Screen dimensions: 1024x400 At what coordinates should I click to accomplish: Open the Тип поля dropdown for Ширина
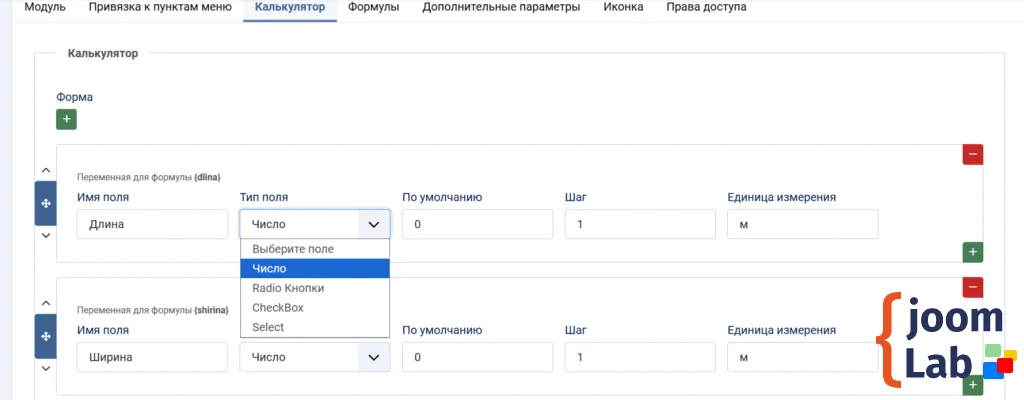pyautogui.click(x=314, y=357)
